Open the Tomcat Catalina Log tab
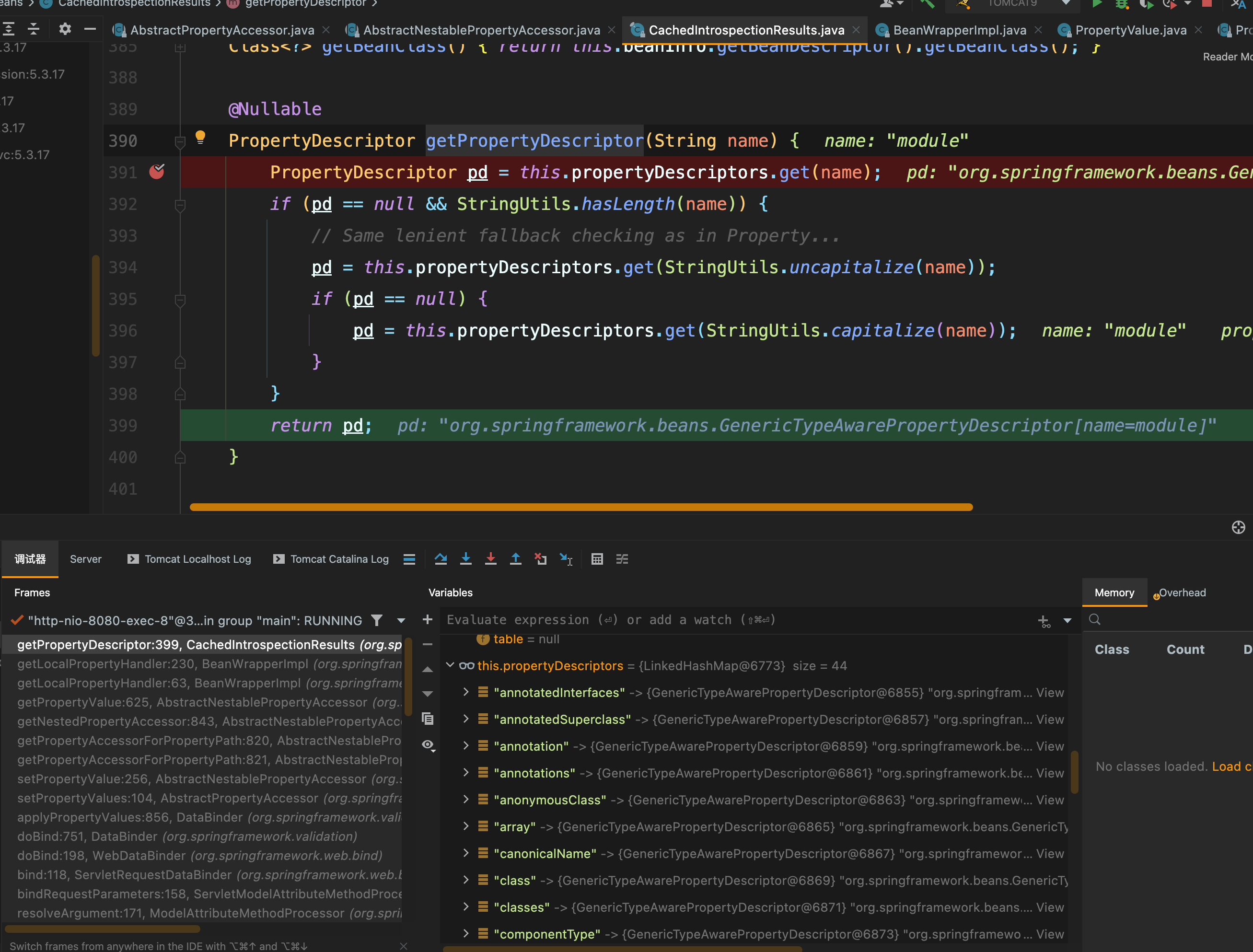This screenshot has width=1253, height=952. (332, 559)
